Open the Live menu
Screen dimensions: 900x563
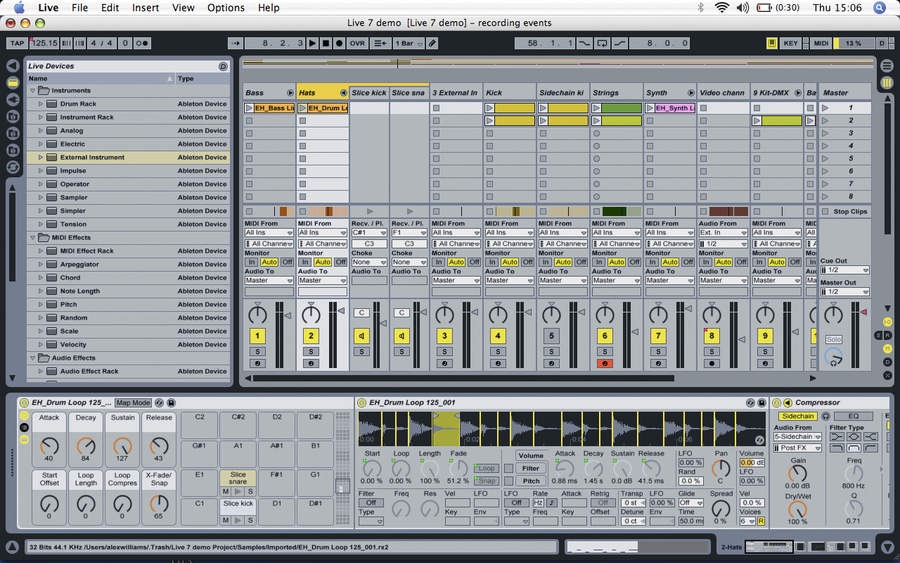click(48, 7)
